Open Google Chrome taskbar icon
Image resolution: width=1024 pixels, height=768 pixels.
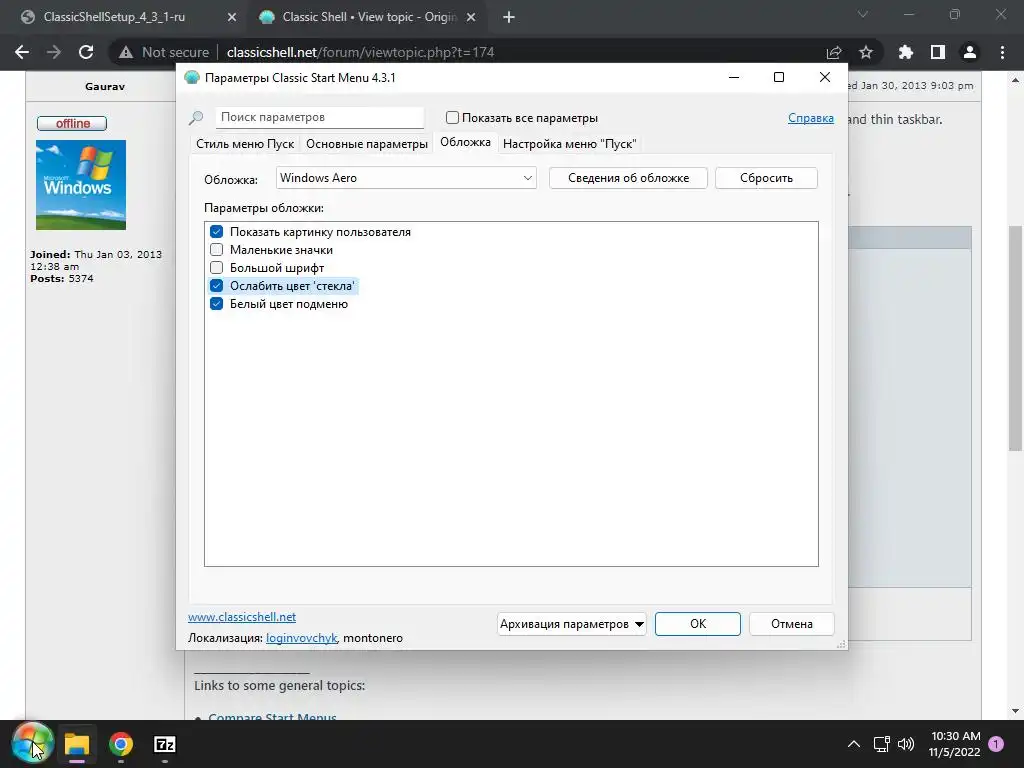(121, 744)
